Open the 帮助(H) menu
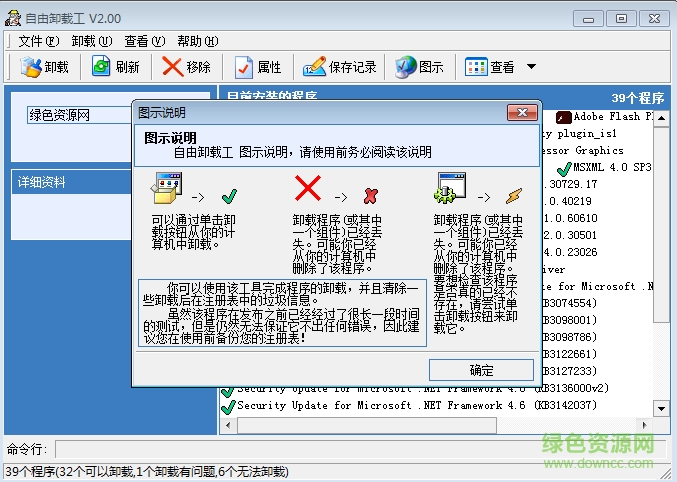Image resolution: width=677 pixels, height=482 pixels. click(x=198, y=41)
